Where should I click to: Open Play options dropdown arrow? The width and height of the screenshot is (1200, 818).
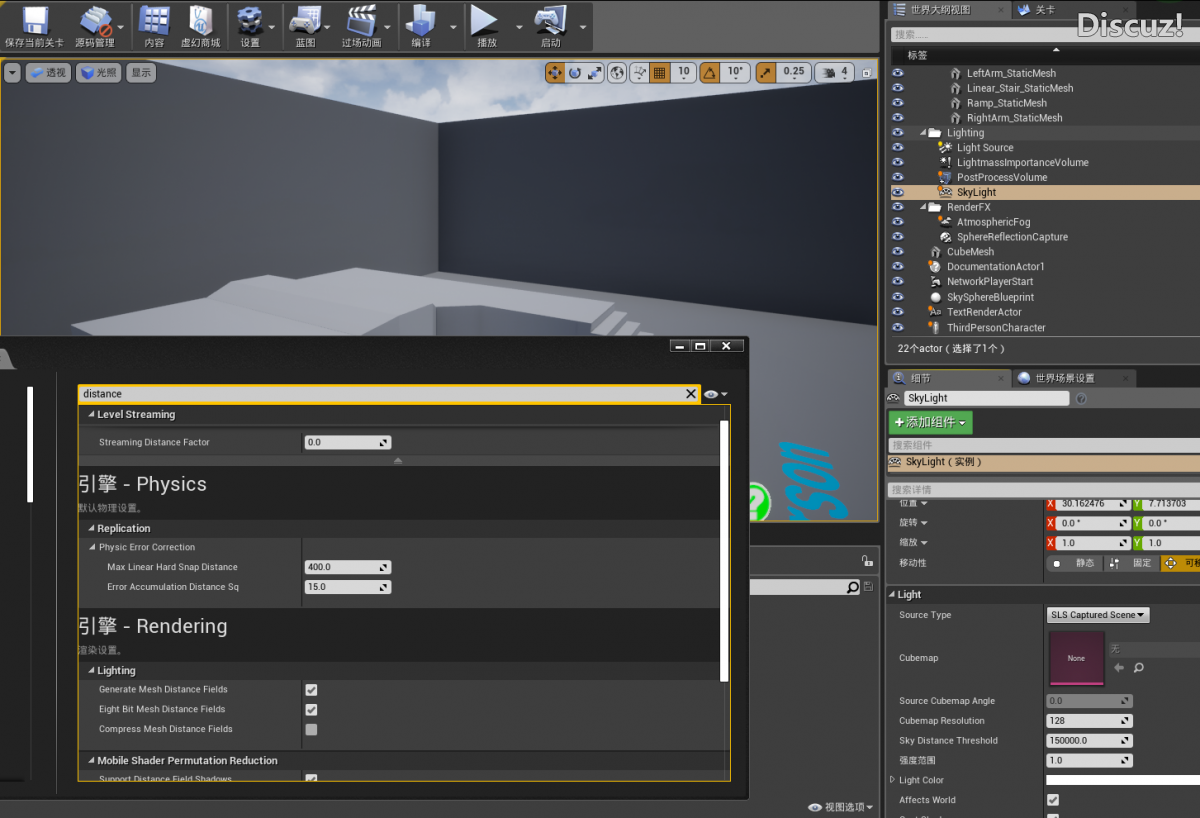518,27
